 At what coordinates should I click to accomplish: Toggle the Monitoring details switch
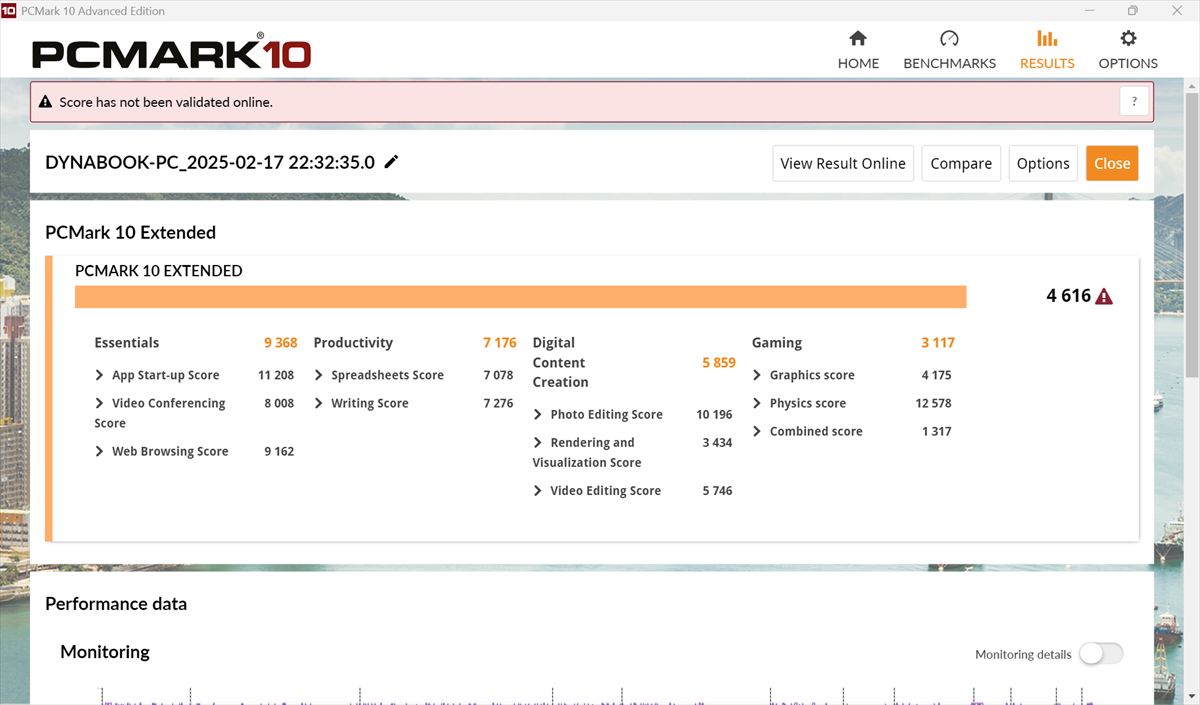pos(1100,654)
